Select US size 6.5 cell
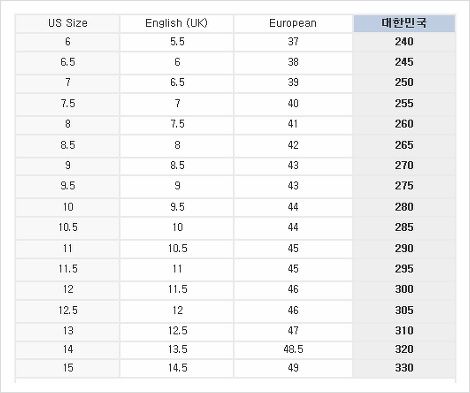Image resolution: width=470 pixels, height=393 pixels. tap(68, 63)
